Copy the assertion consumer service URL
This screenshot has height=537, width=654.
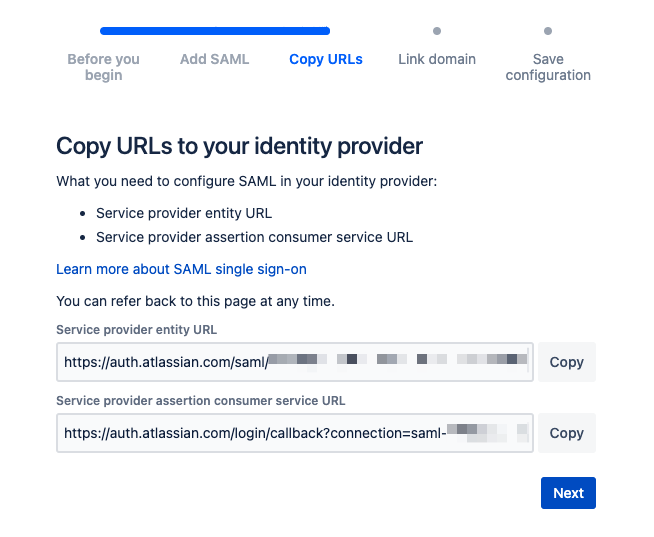566,433
